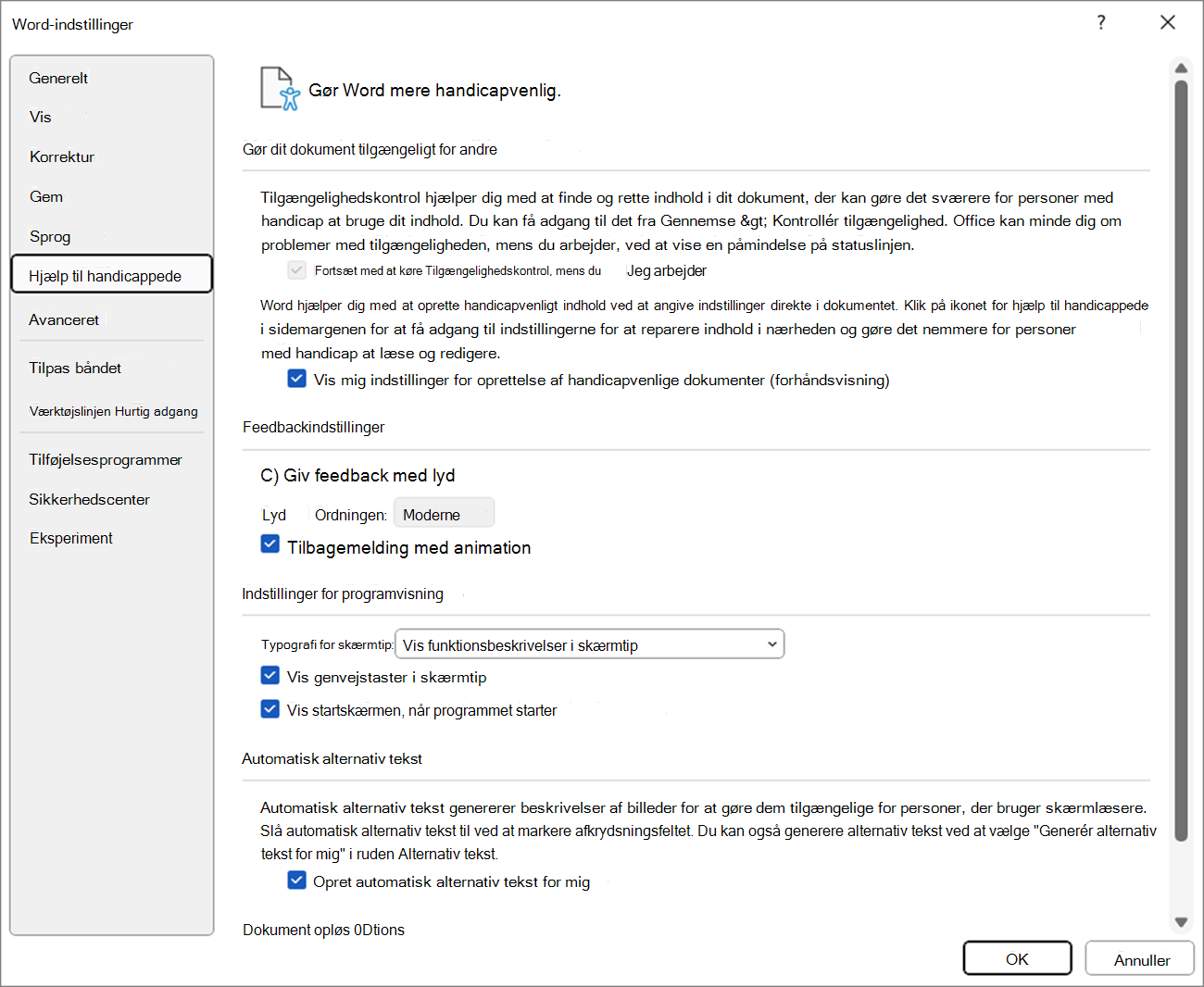The width and height of the screenshot is (1204, 987).
Task: Click the scrollbar down arrow
Action: click(1181, 921)
